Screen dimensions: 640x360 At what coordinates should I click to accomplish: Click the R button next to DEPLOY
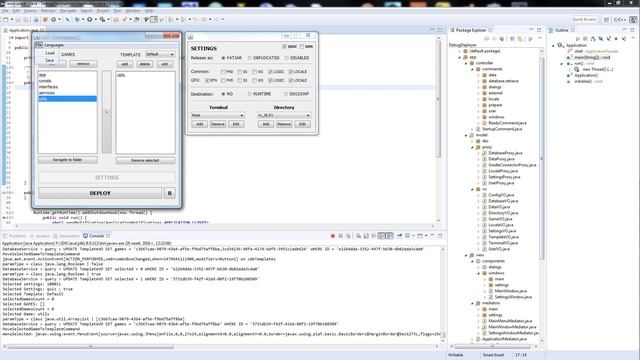[170, 193]
